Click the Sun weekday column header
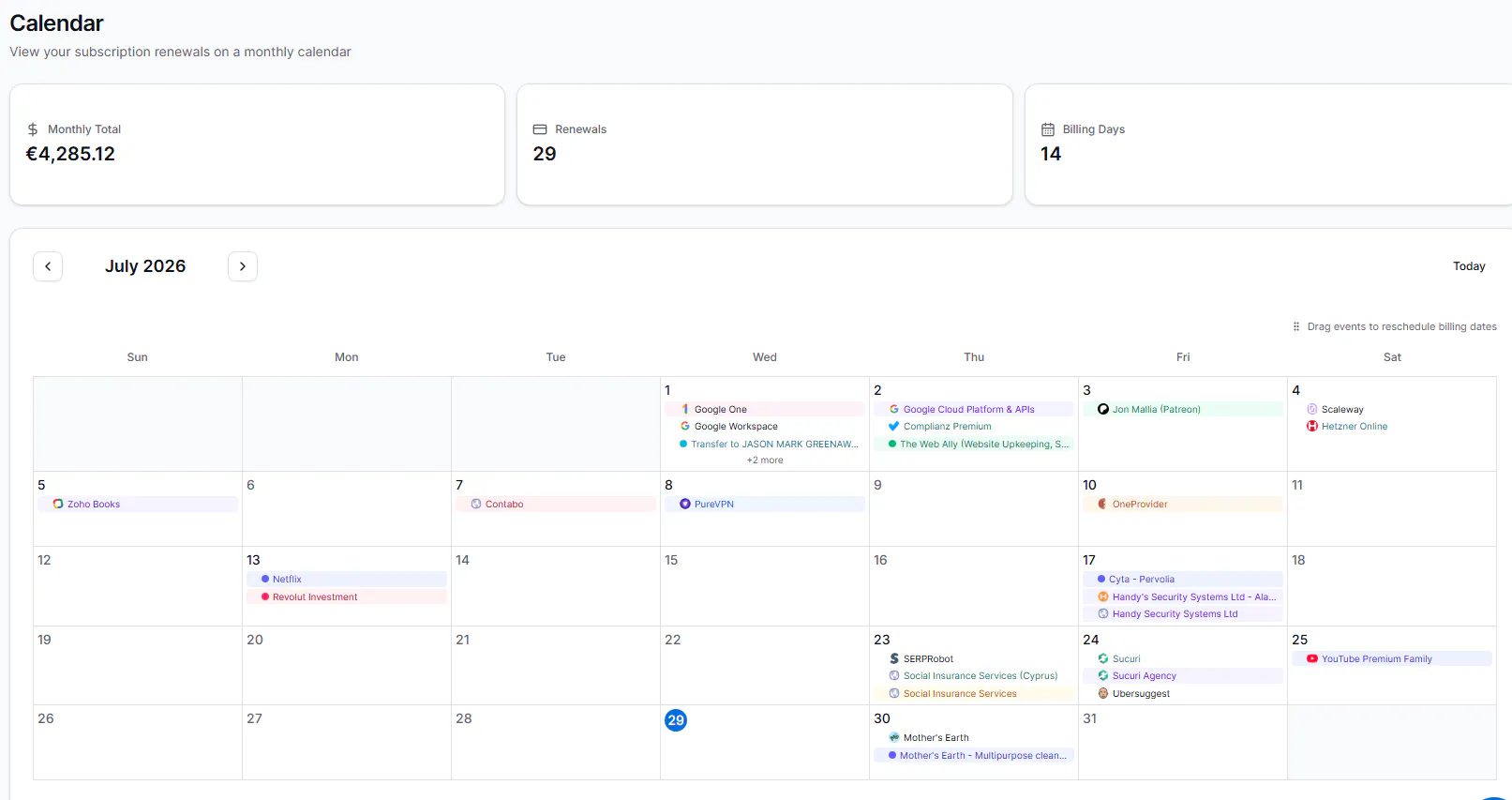1512x800 pixels. 138,357
